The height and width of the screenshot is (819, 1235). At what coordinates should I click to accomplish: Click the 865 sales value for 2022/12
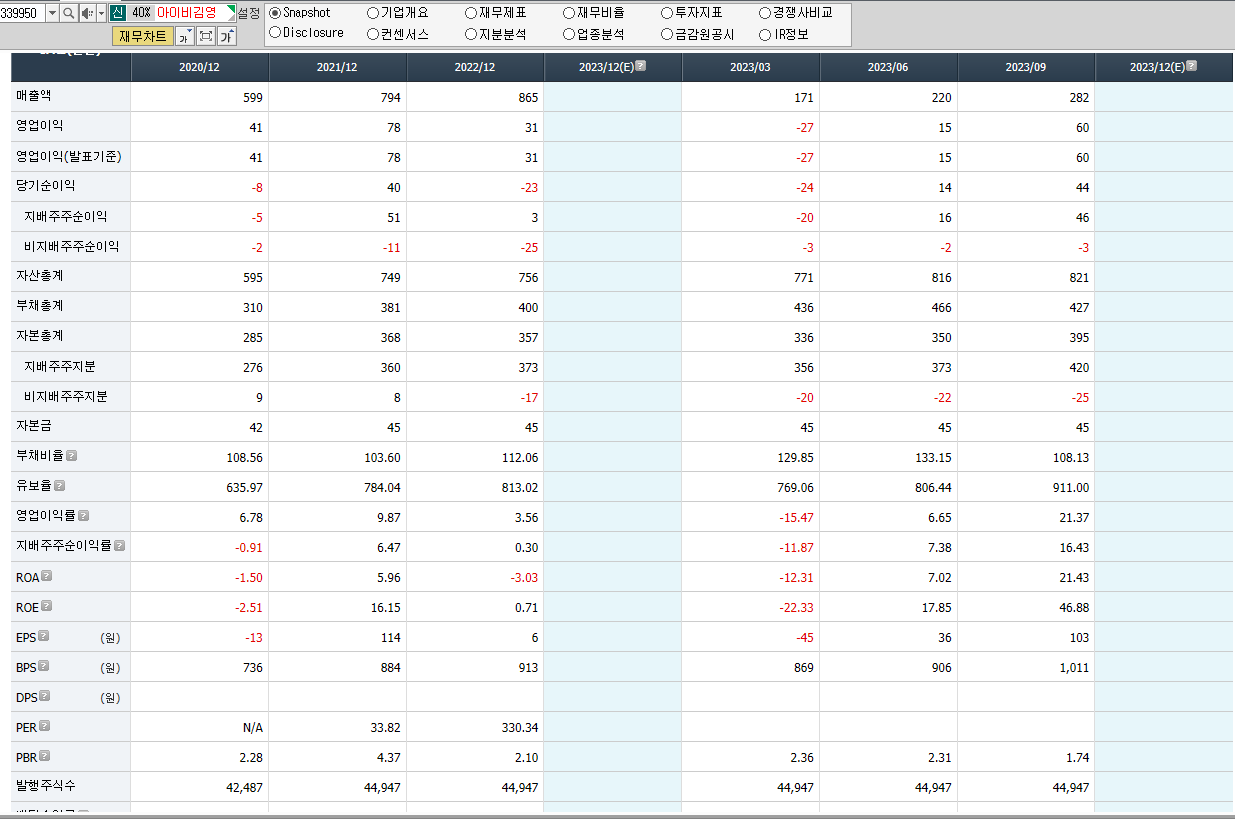pyautogui.click(x=528, y=97)
